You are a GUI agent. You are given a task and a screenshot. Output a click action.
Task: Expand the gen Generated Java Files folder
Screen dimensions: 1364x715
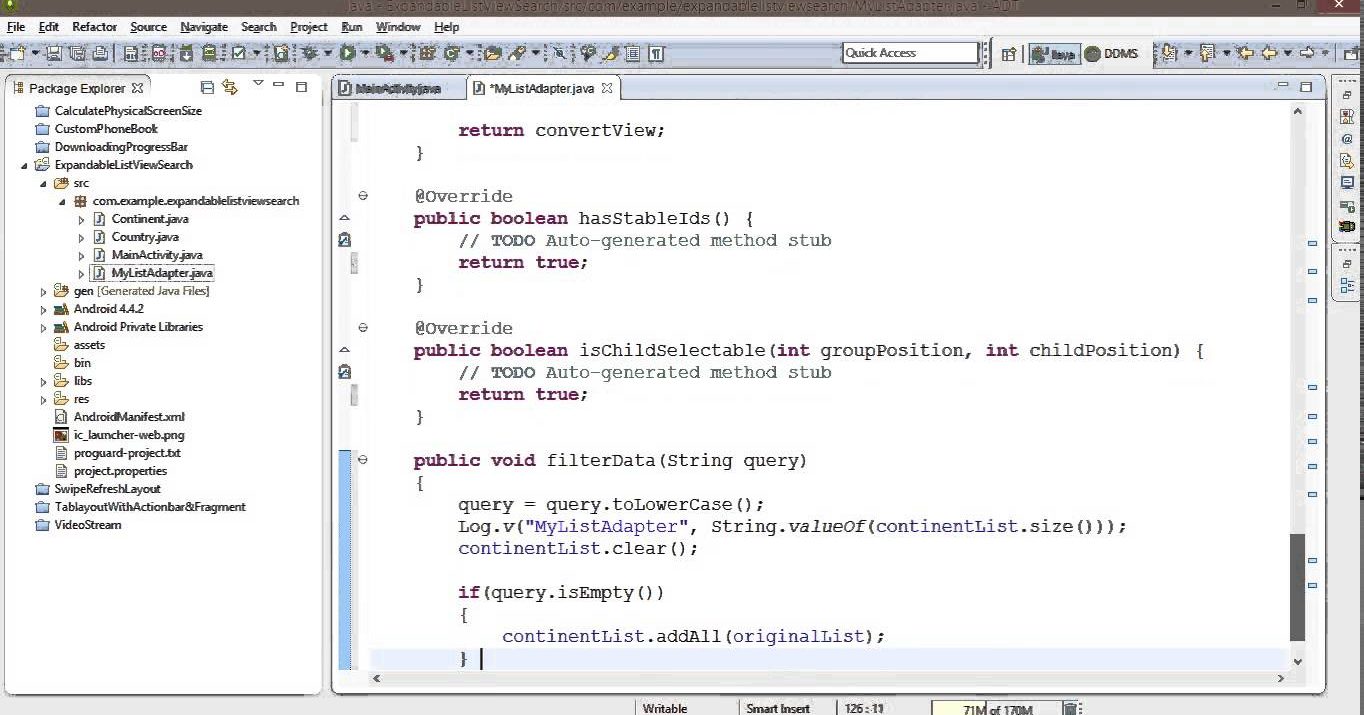43,292
